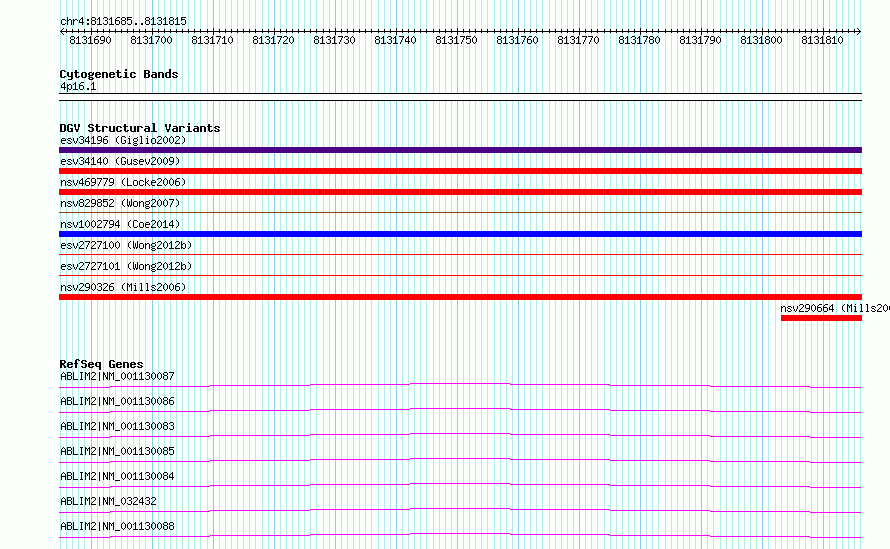Image resolution: width=890 pixels, height=549 pixels.
Task: Click the short red nsv290664 bar
Action: pos(821,318)
